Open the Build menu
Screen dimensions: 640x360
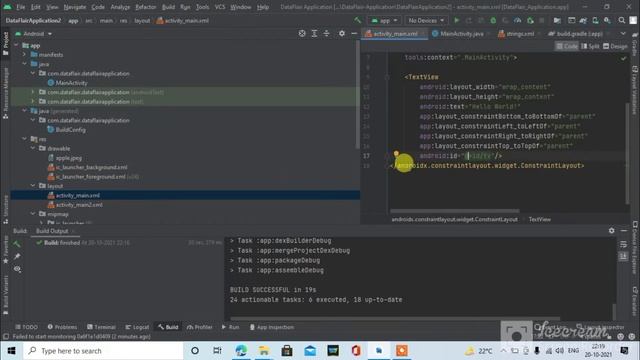168,7
